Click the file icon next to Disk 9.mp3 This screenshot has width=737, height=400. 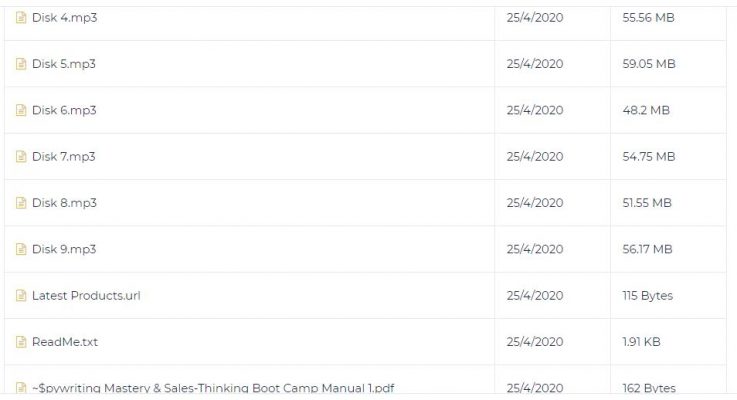pyautogui.click(x=21, y=249)
